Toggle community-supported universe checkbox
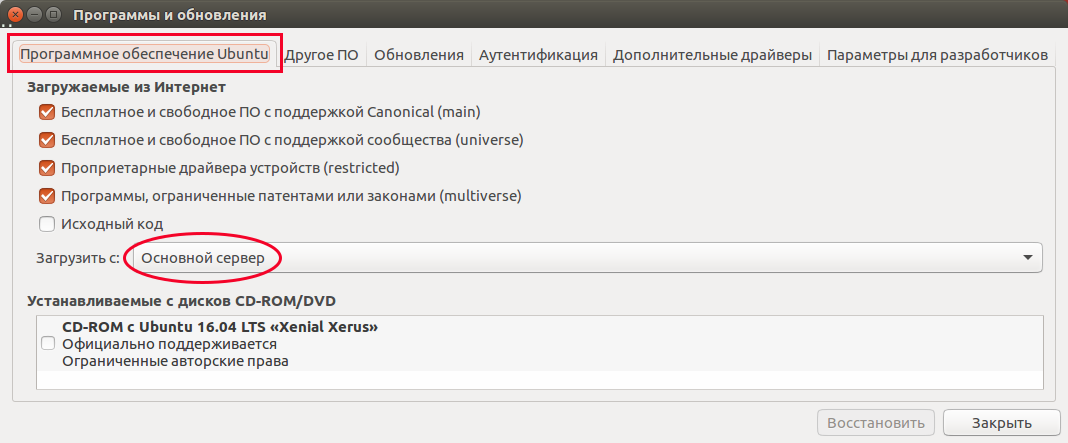 (47, 140)
